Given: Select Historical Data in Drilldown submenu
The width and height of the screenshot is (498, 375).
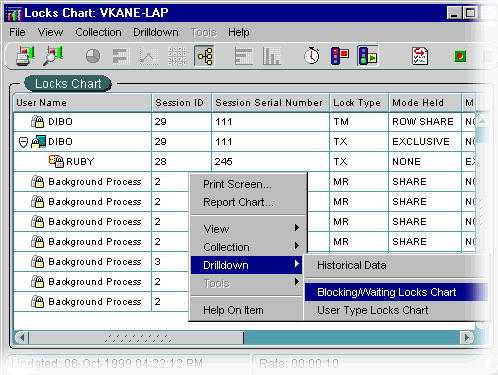Looking at the screenshot, I should point(396,265).
